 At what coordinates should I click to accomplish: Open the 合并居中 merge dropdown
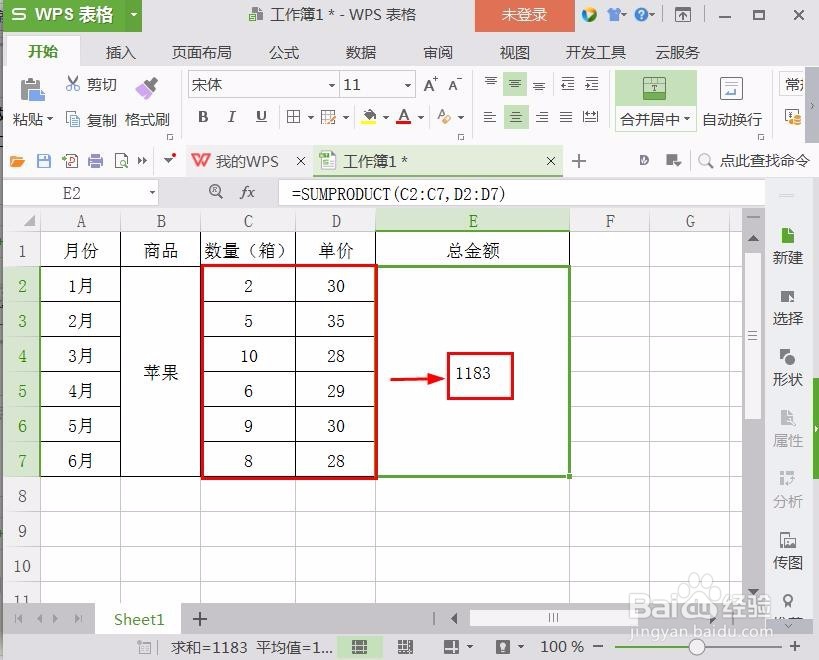click(x=688, y=119)
